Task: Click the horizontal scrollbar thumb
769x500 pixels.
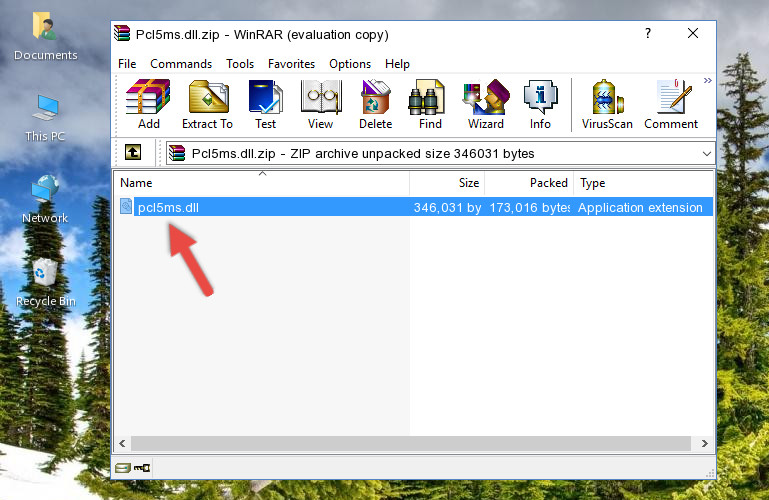Action: click(x=411, y=444)
